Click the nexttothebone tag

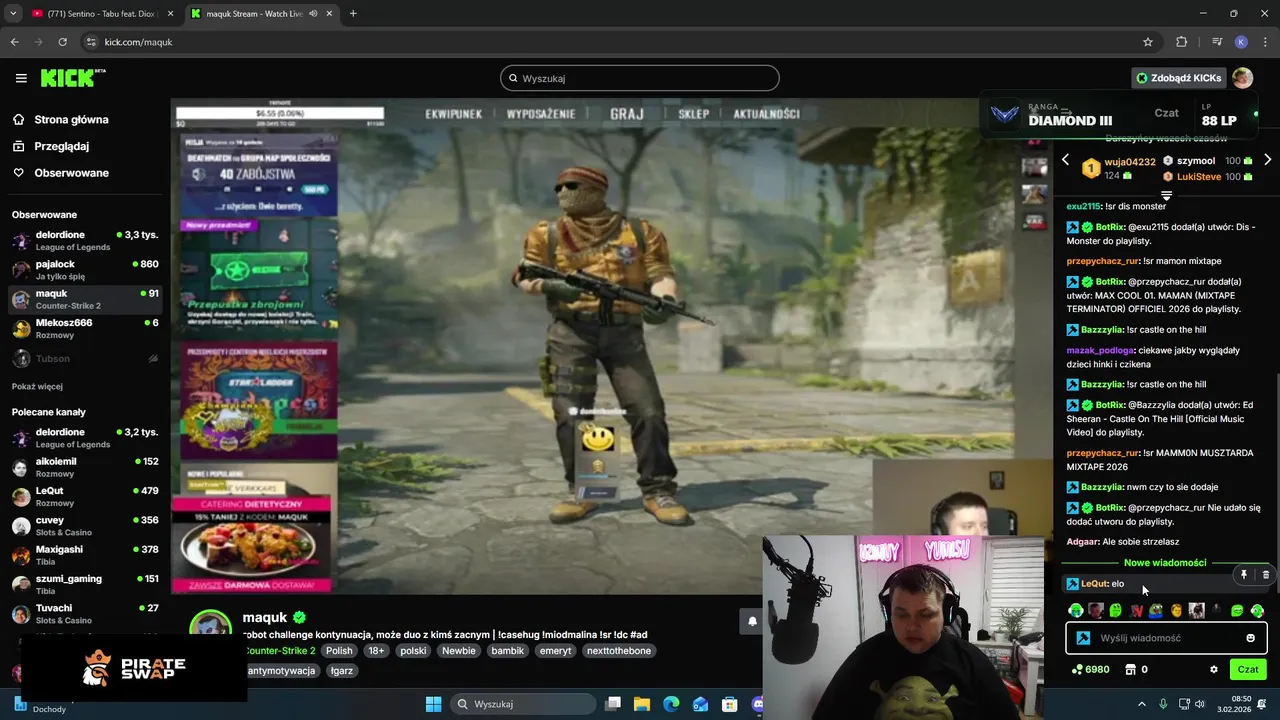coord(619,650)
